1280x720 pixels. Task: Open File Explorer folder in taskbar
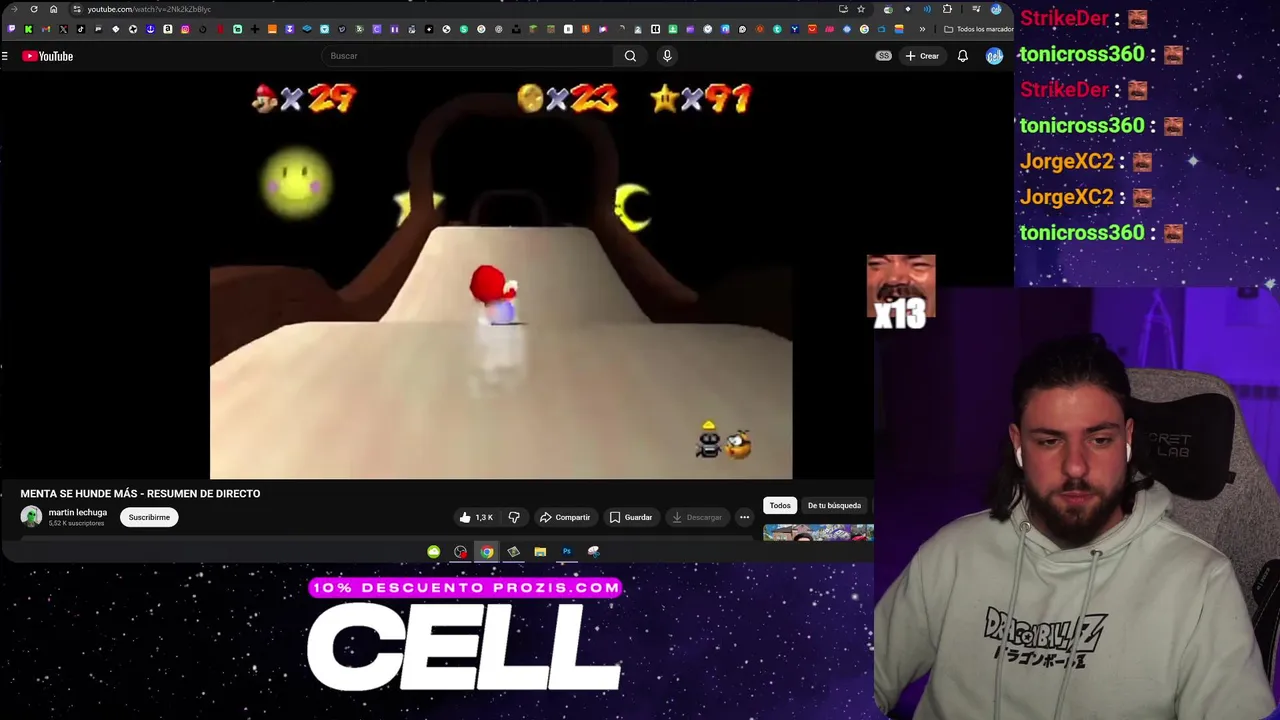(x=540, y=551)
